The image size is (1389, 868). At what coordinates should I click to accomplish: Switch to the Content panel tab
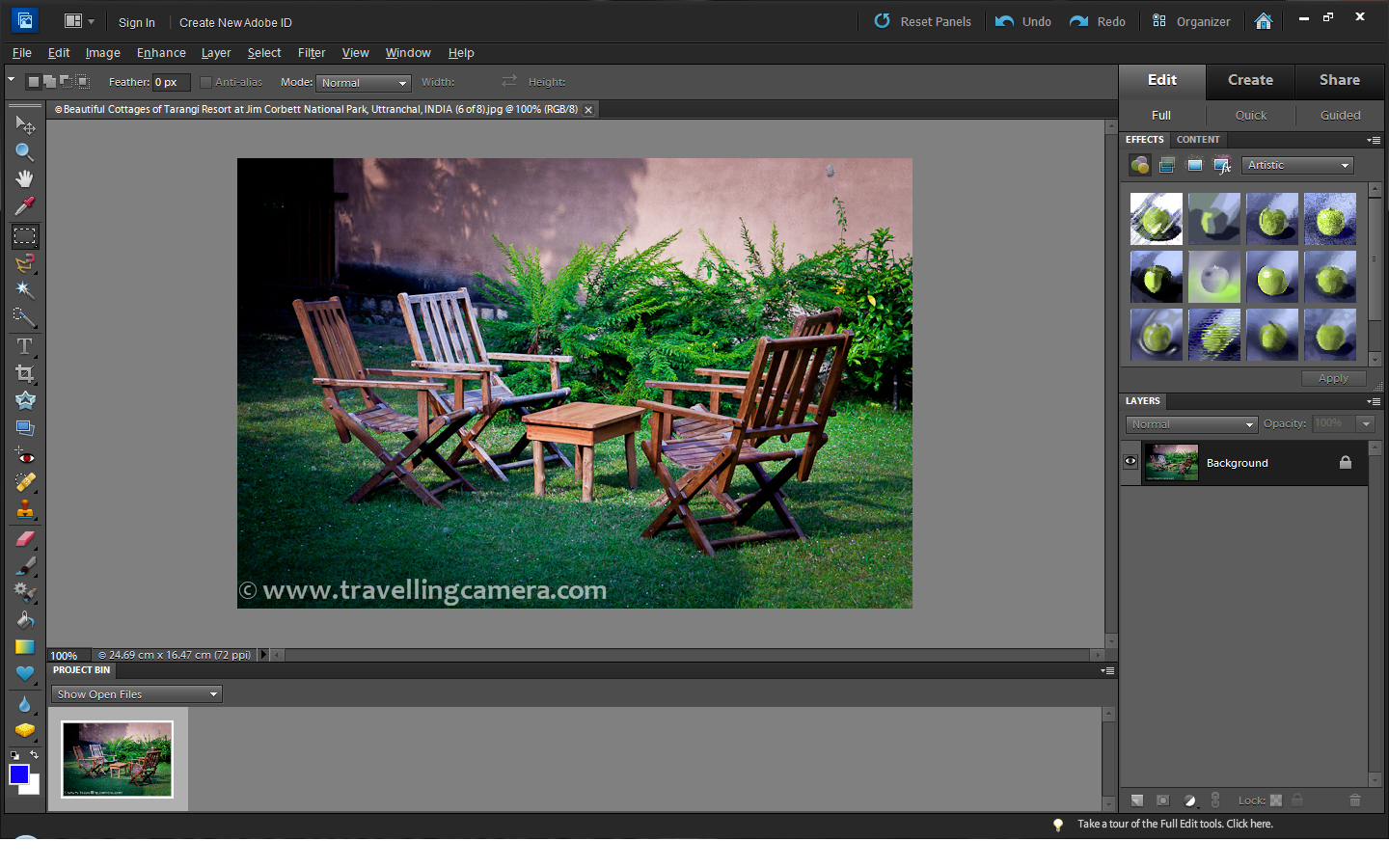[1198, 140]
